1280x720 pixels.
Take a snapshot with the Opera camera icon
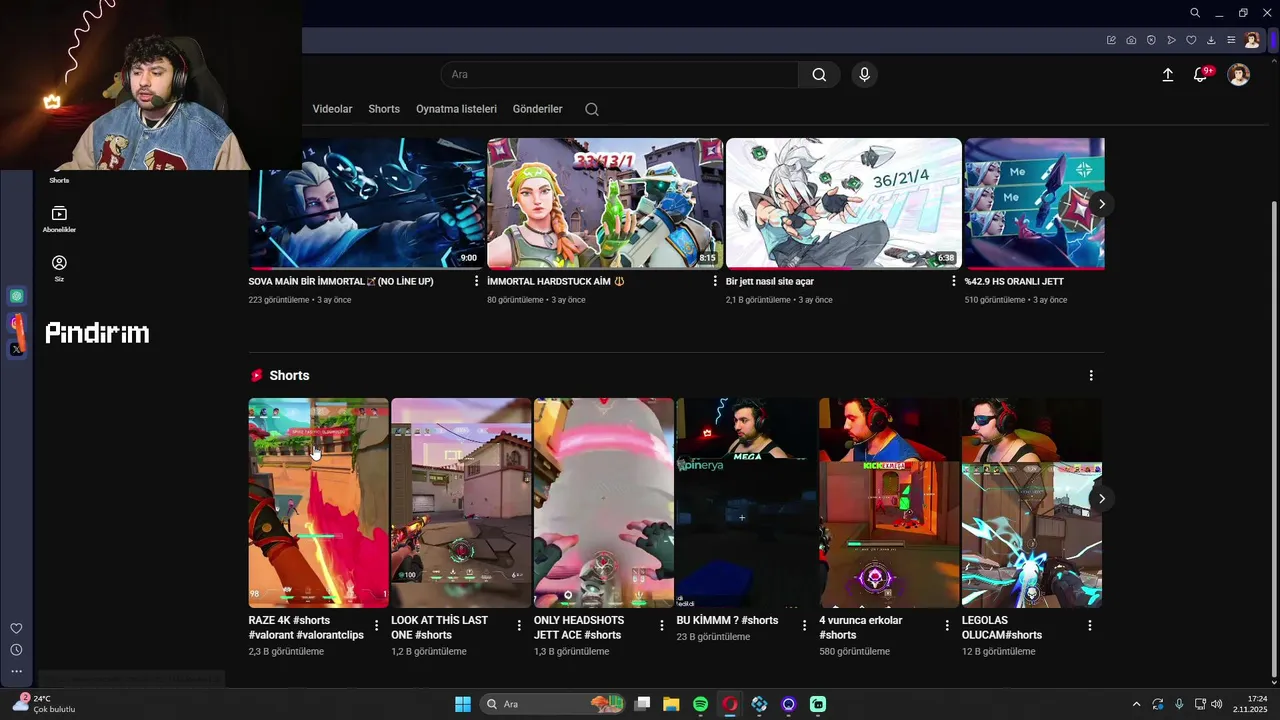[x=1131, y=40]
